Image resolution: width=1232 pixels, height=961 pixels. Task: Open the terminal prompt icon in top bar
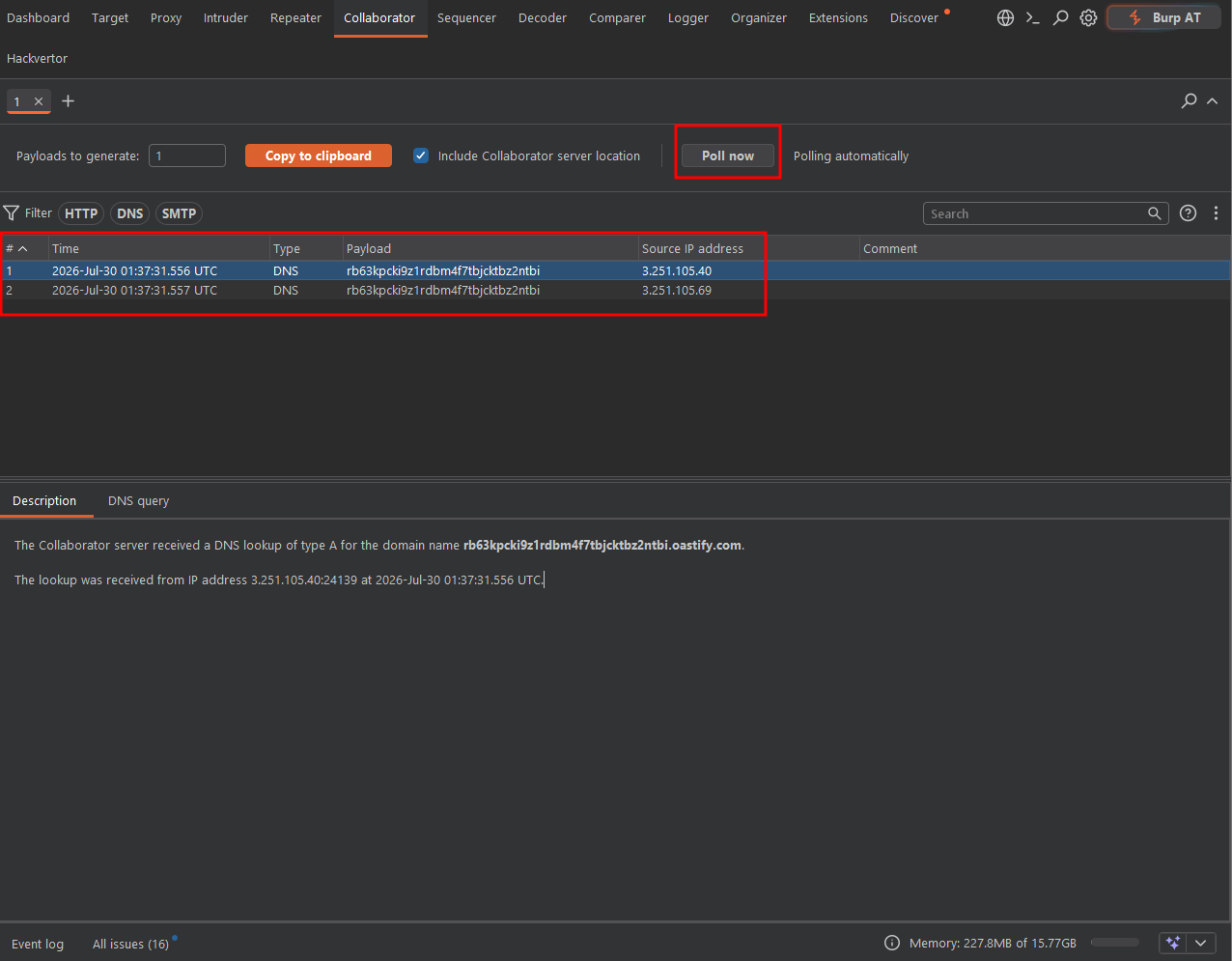[1032, 18]
